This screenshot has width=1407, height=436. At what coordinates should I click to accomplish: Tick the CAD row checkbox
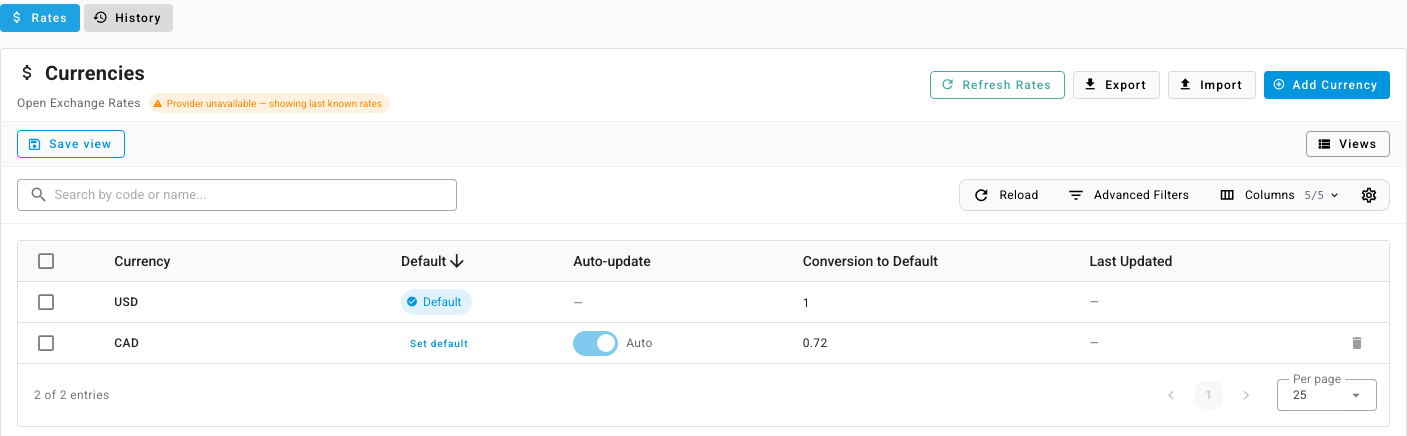(46, 343)
